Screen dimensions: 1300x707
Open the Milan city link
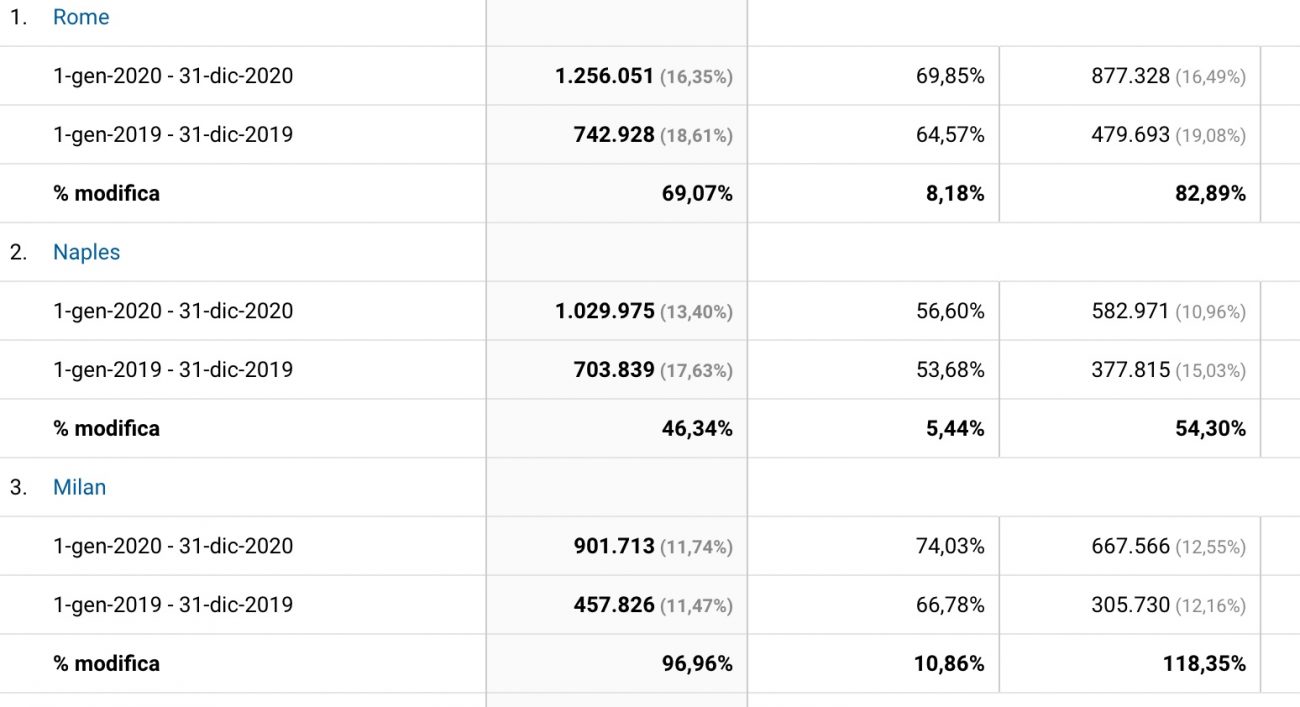pos(79,488)
